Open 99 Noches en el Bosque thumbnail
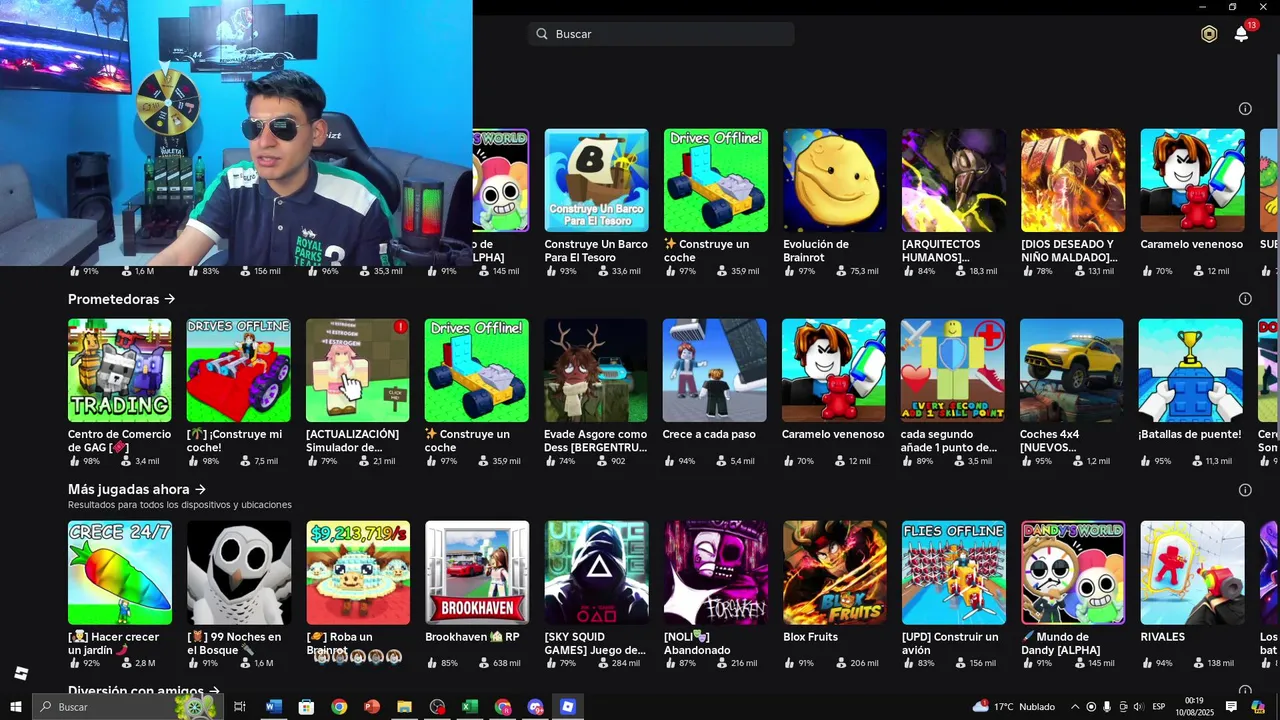The image size is (1280, 720). point(239,572)
